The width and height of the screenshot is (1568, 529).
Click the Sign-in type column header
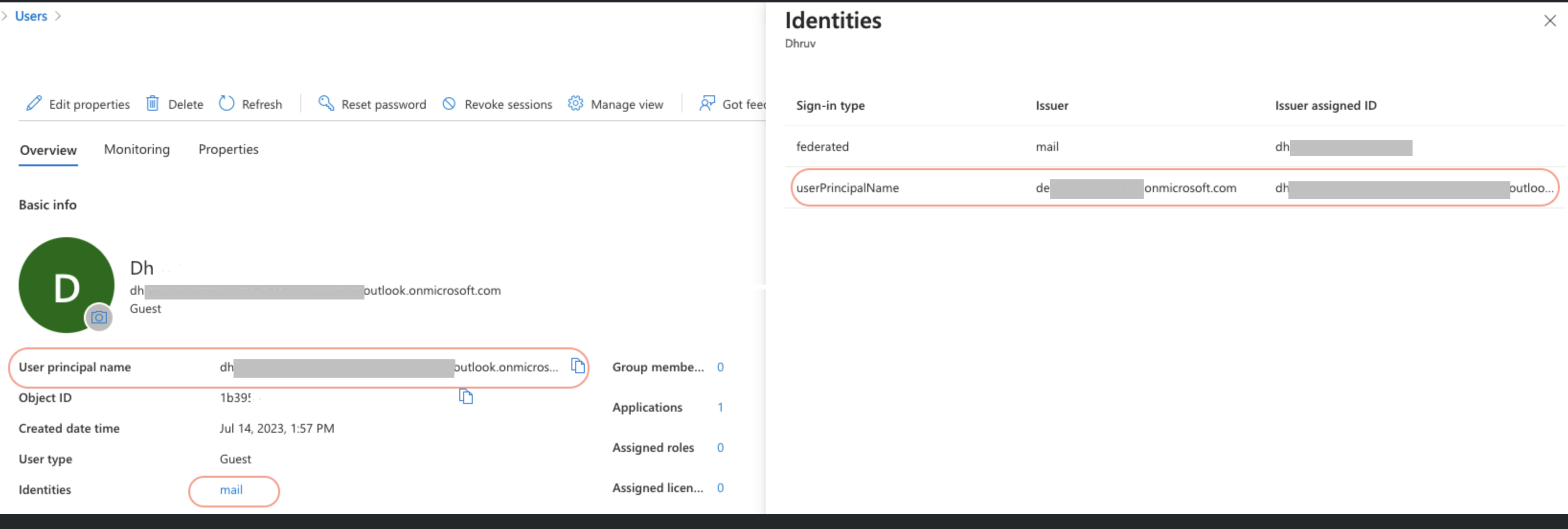click(x=830, y=106)
